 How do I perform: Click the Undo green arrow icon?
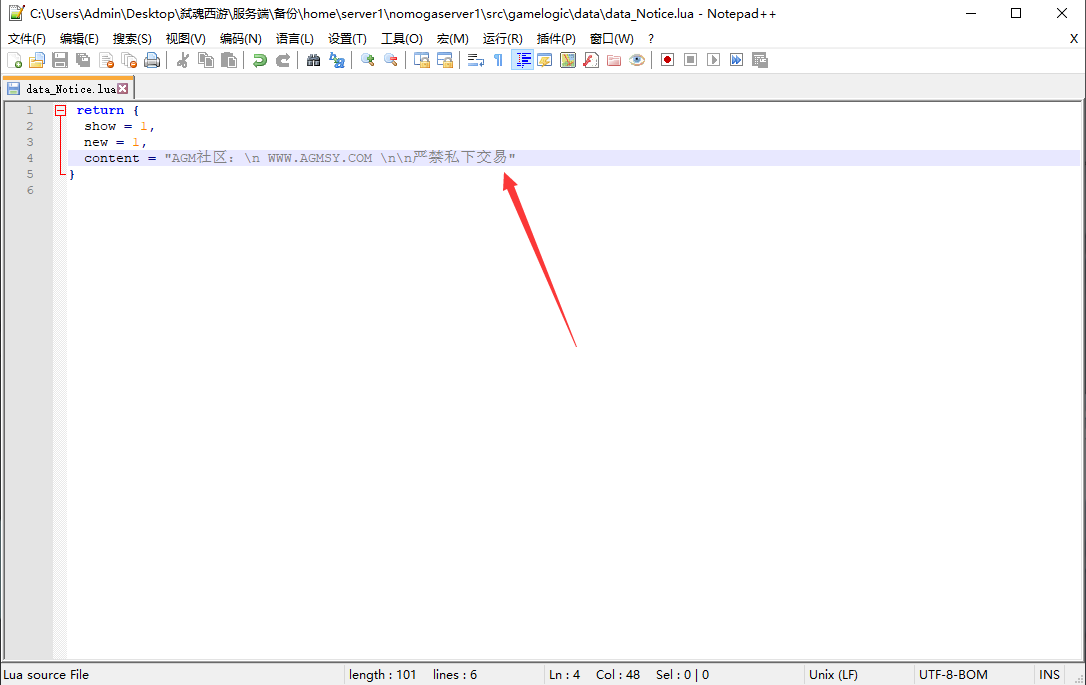[260, 60]
